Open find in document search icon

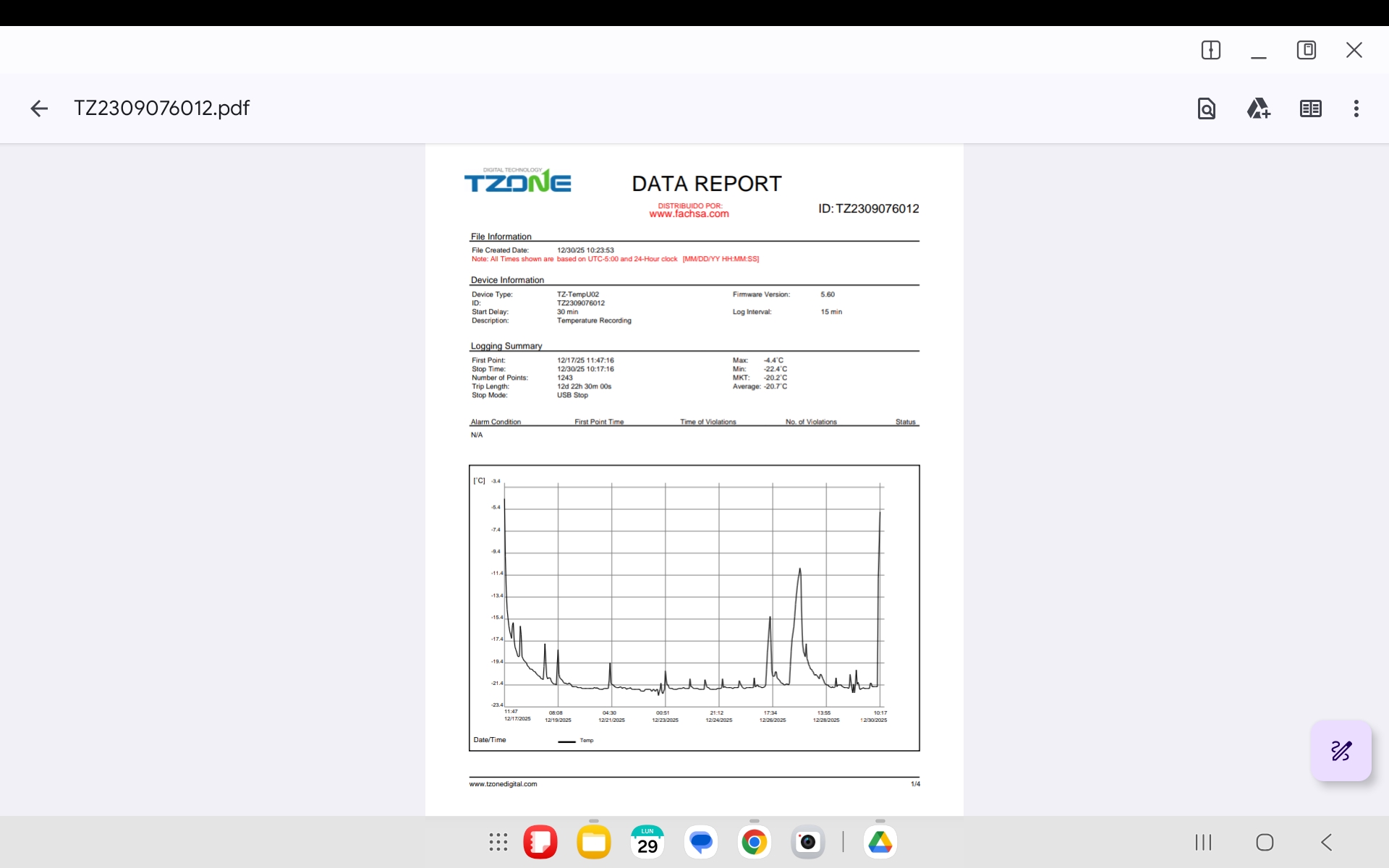coord(1206,109)
